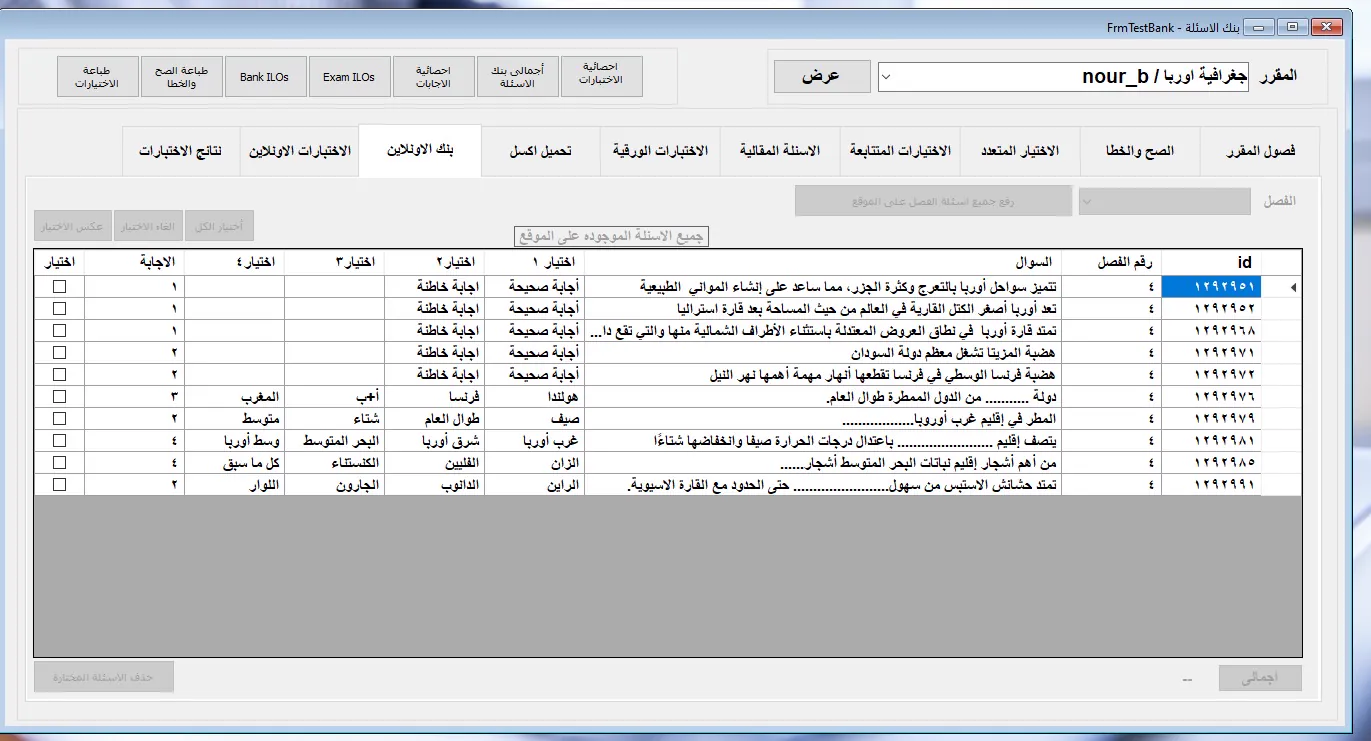Select the checkbox in row ١٢٩٢٩٦٨

pos(59,330)
